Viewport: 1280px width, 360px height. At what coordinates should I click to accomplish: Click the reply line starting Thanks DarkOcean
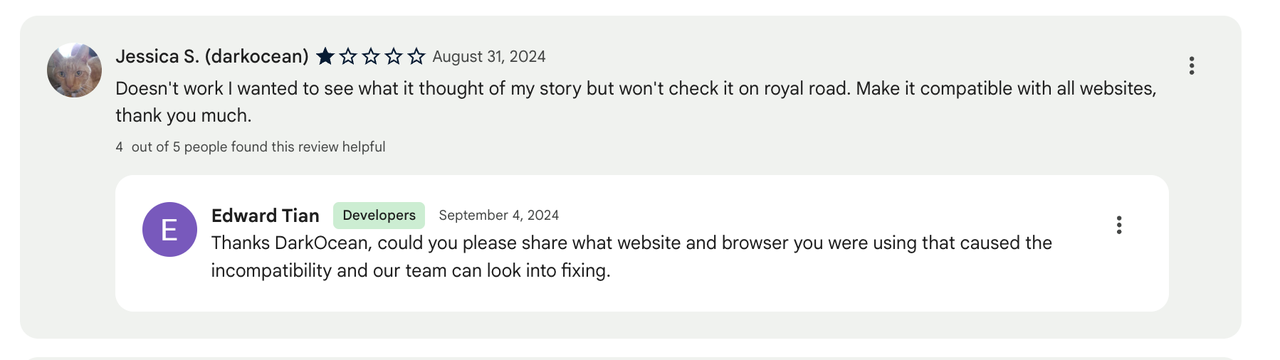coord(631,243)
